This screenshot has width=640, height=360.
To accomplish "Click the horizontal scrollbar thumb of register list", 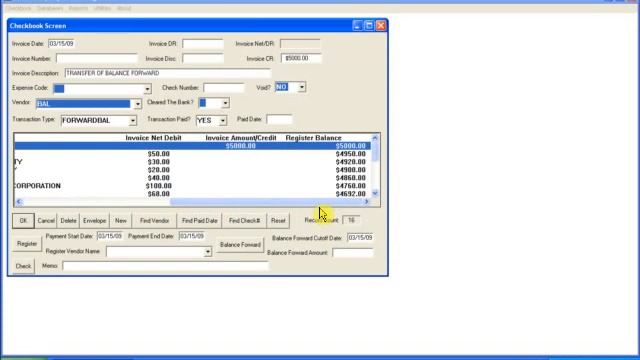I will 266,202.
